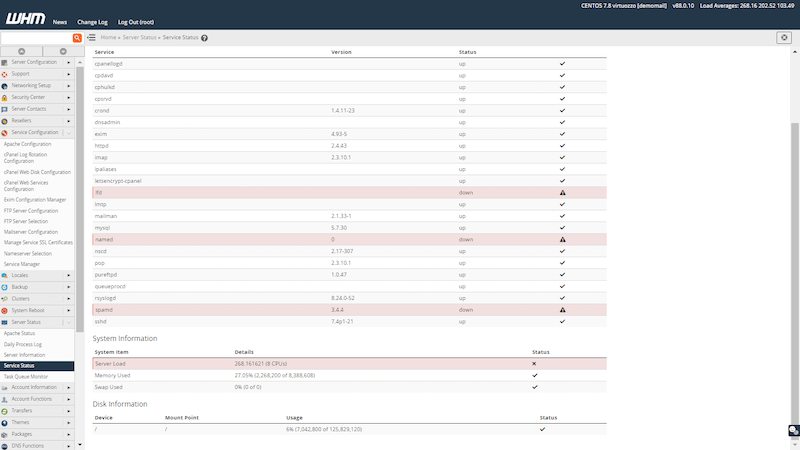Click the Backup icon

[5, 287]
